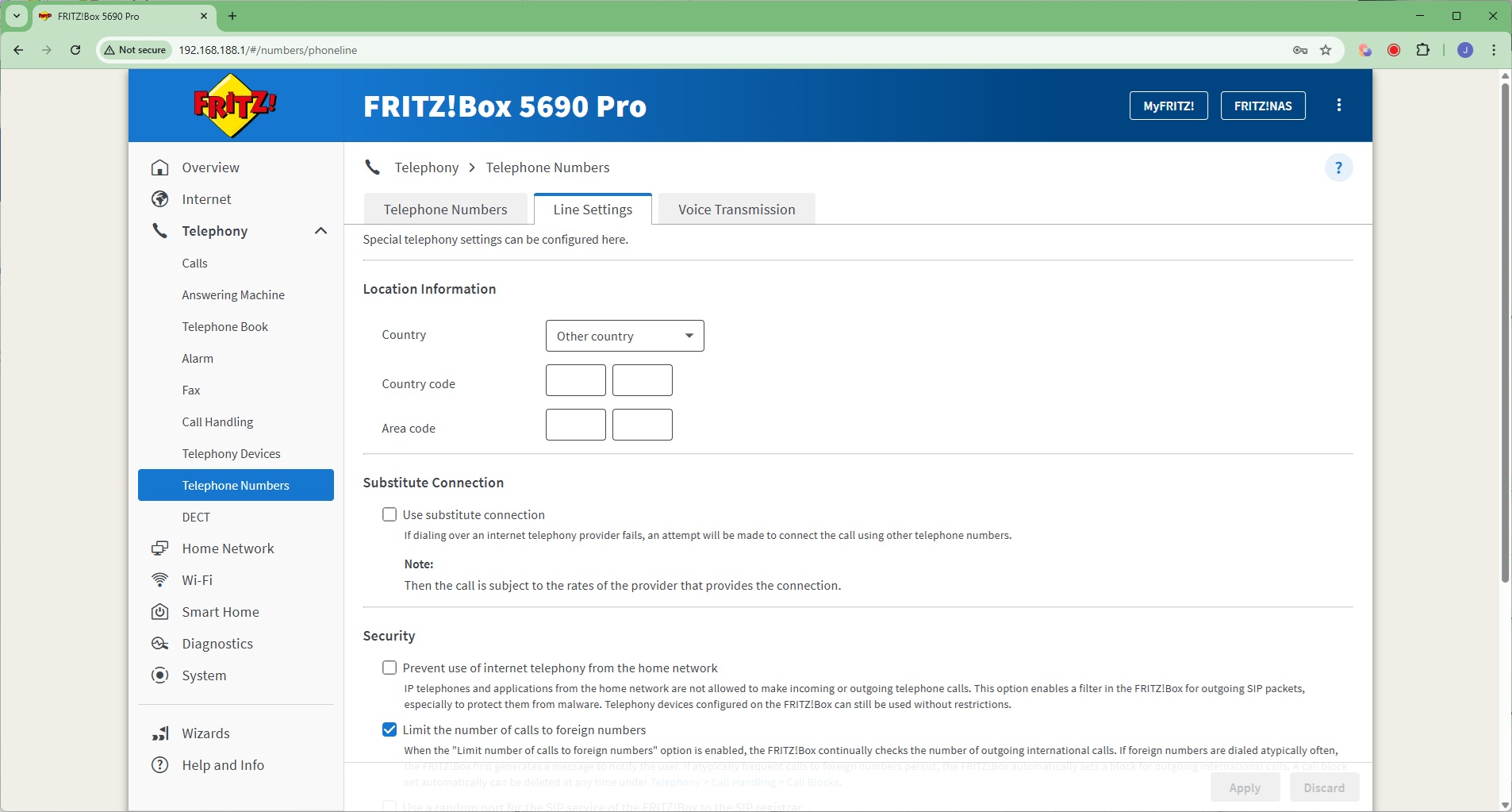
Task: Open a new browser tab
Action: pyautogui.click(x=232, y=16)
